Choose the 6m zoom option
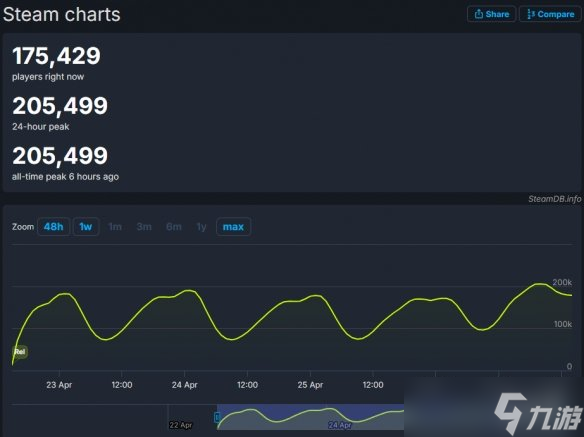584x437 pixels. pyautogui.click(x=174, y=227)
